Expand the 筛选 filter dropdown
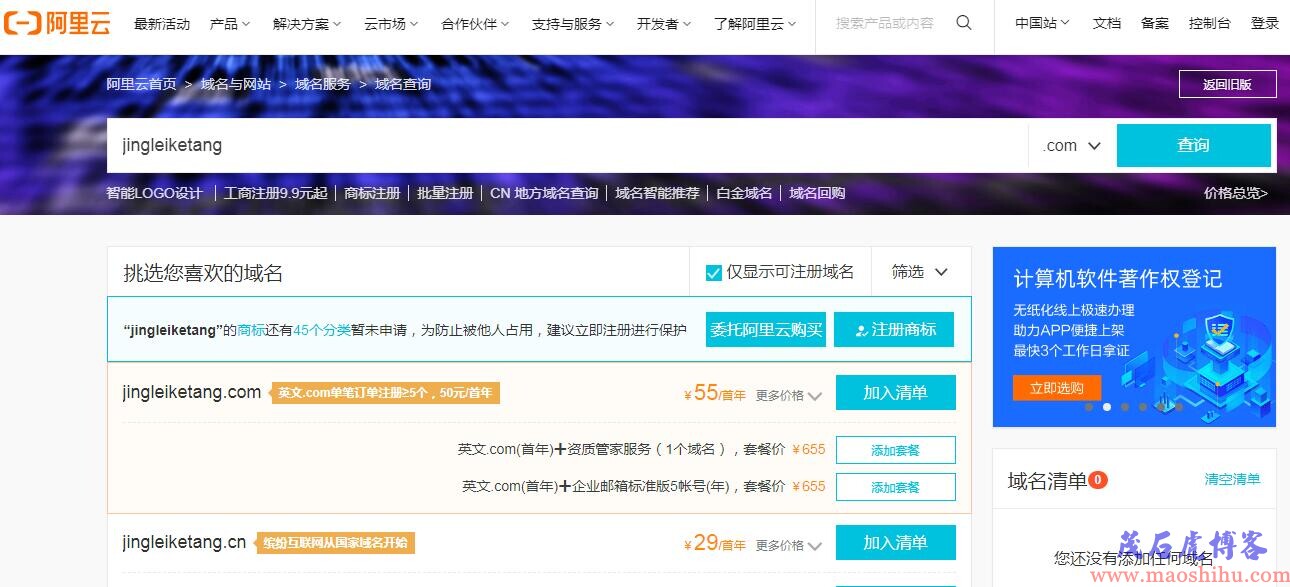The width and height of the screenshot is (1290, 587). point(920,272)
